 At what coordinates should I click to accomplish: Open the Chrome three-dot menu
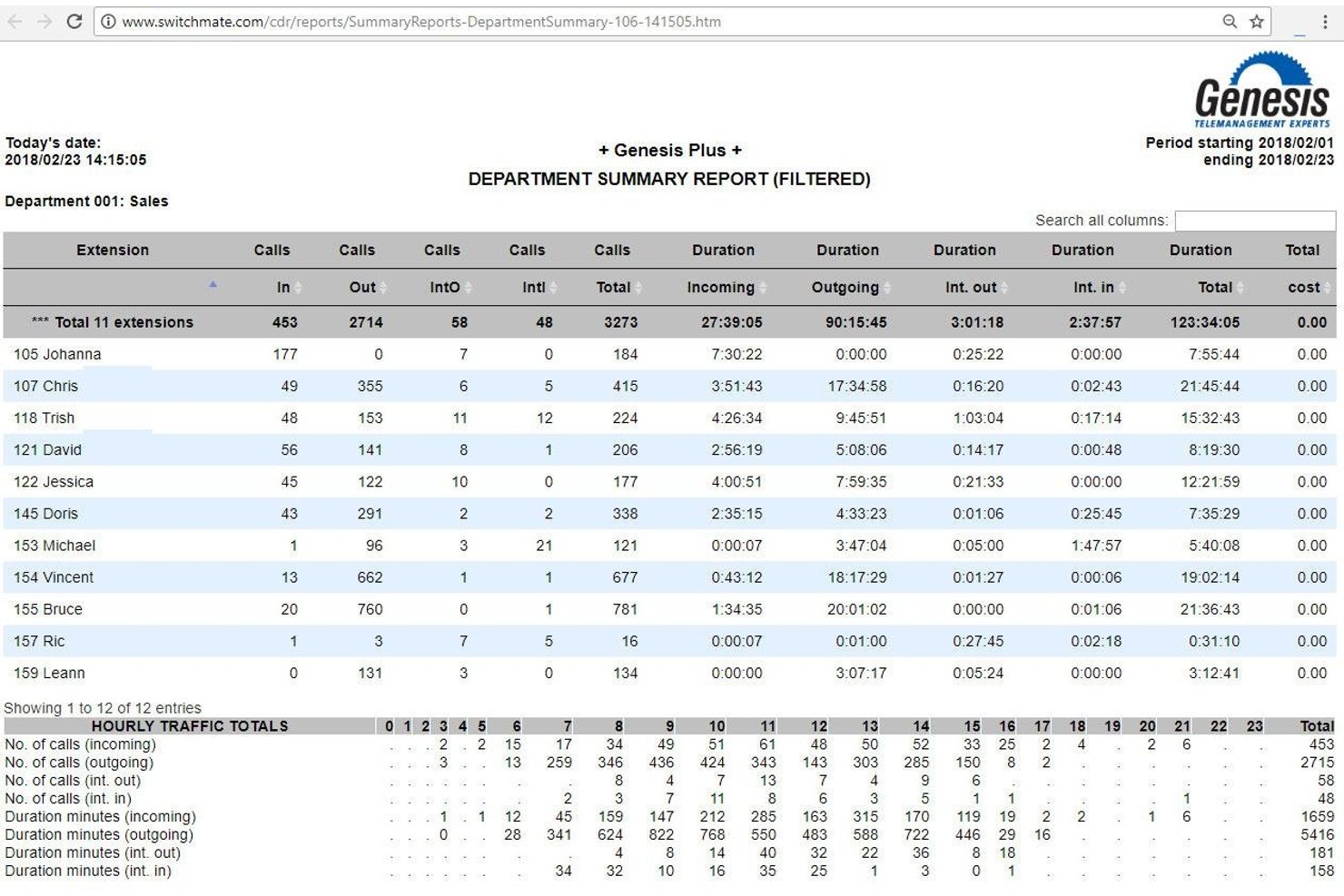1325,21
